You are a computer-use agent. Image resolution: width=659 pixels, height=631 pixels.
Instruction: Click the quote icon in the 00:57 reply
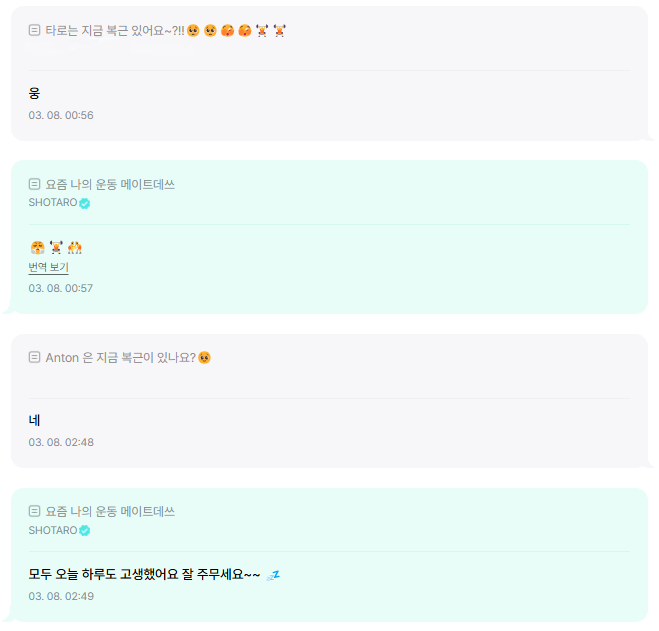pyautogui.click(x=35, y=185)
